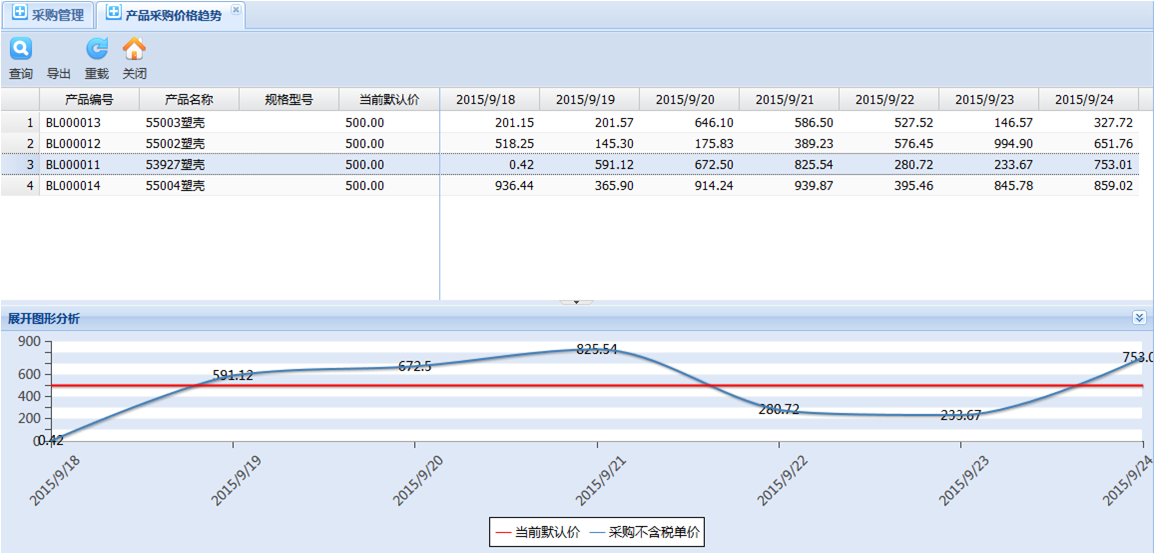Click the 规格型号 column header
The image size is (1155, 554).
289,100
